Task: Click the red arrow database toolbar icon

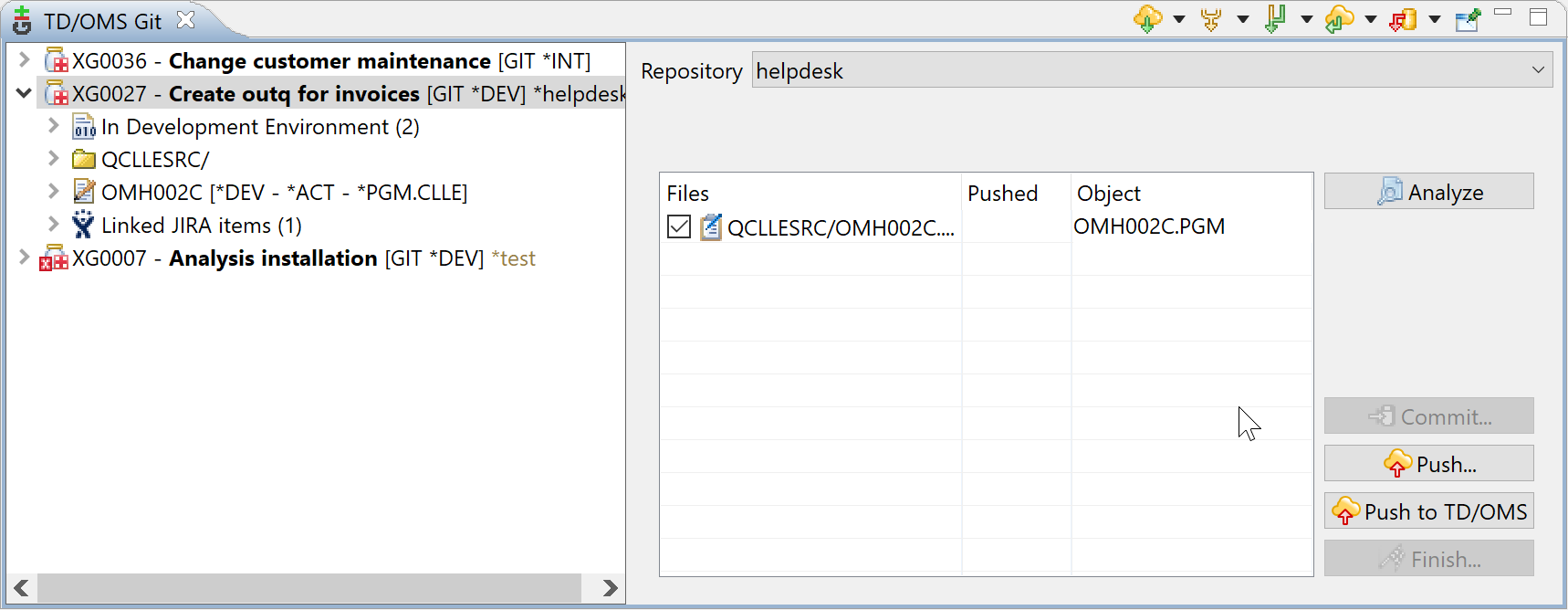Action: pyautogui.click(x=1403, y=19)
